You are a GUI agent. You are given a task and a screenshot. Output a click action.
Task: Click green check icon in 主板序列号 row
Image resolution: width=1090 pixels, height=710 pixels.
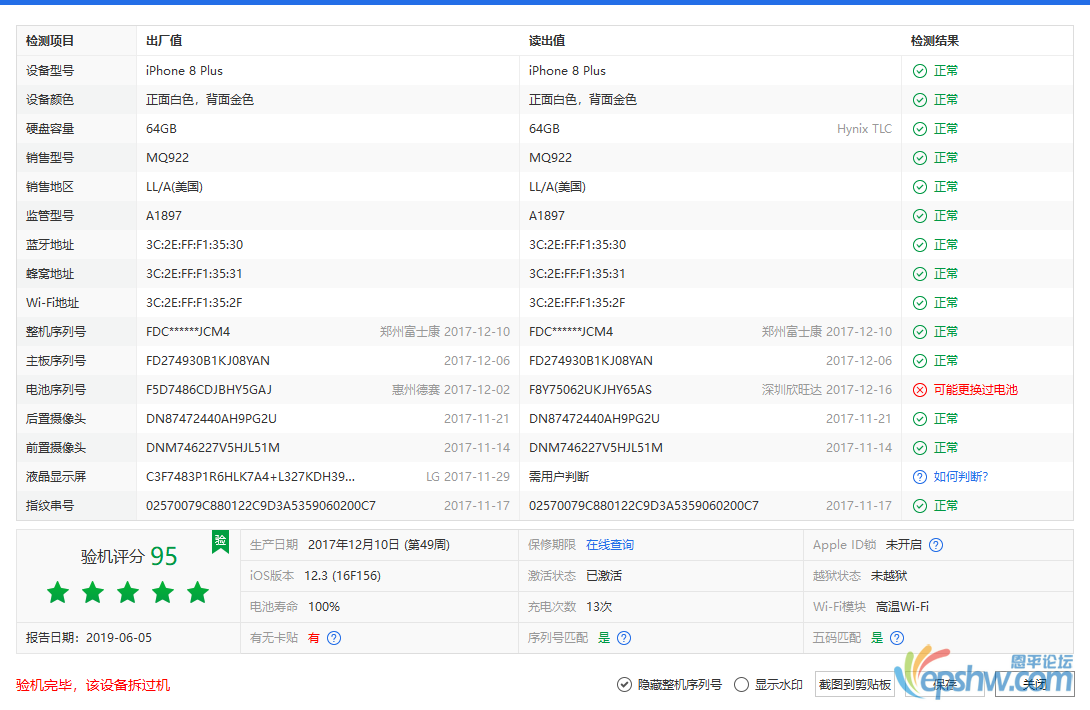(x=920, y=361)
